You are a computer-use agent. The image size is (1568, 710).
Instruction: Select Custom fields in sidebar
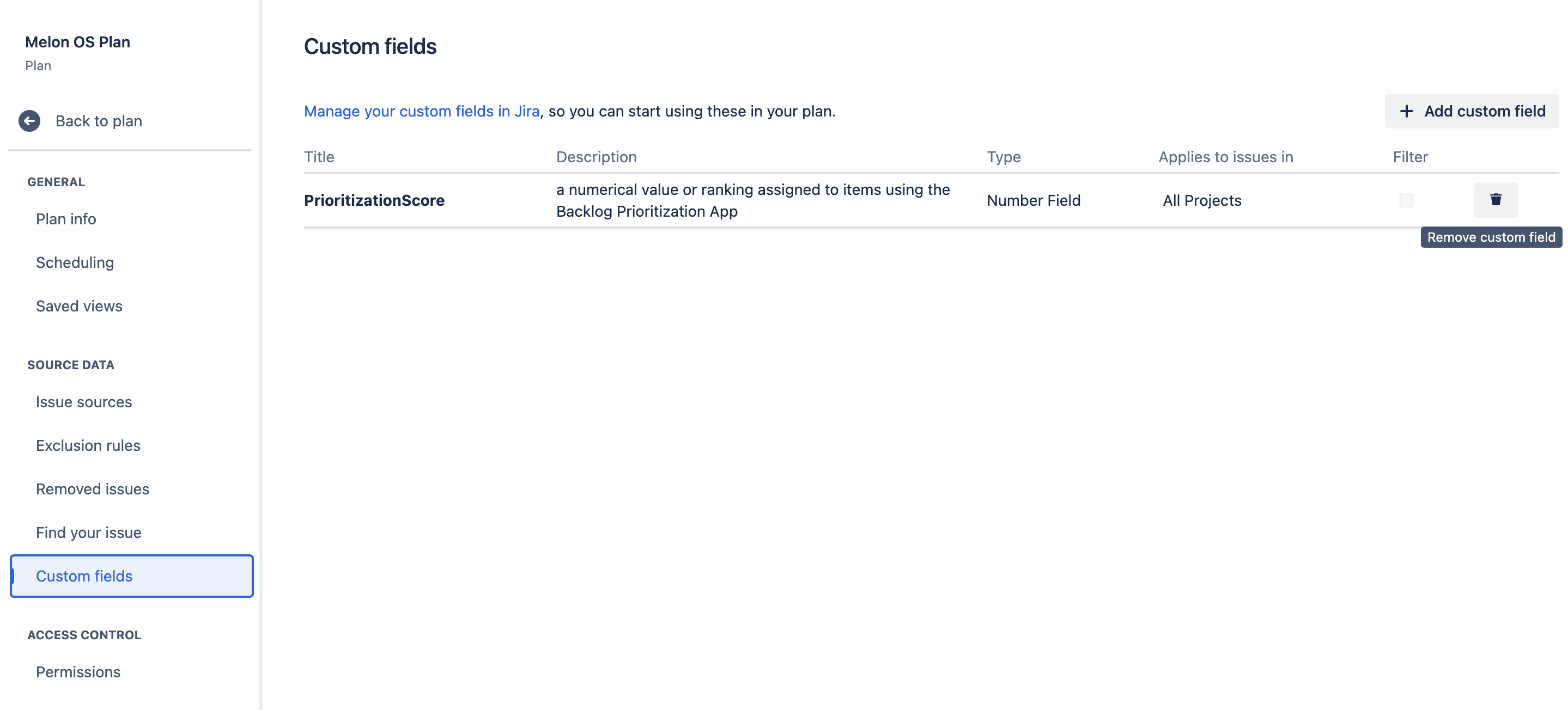84,576
